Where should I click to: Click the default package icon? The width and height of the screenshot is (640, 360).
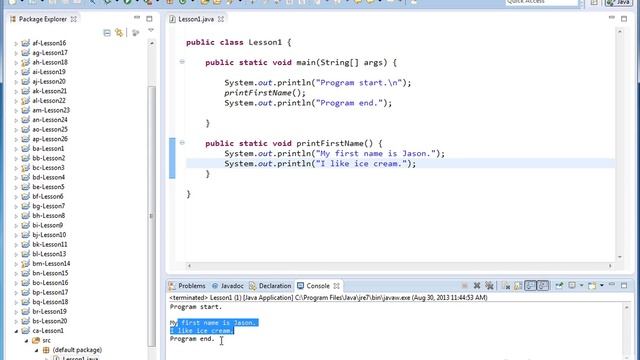tap(46, 350)
